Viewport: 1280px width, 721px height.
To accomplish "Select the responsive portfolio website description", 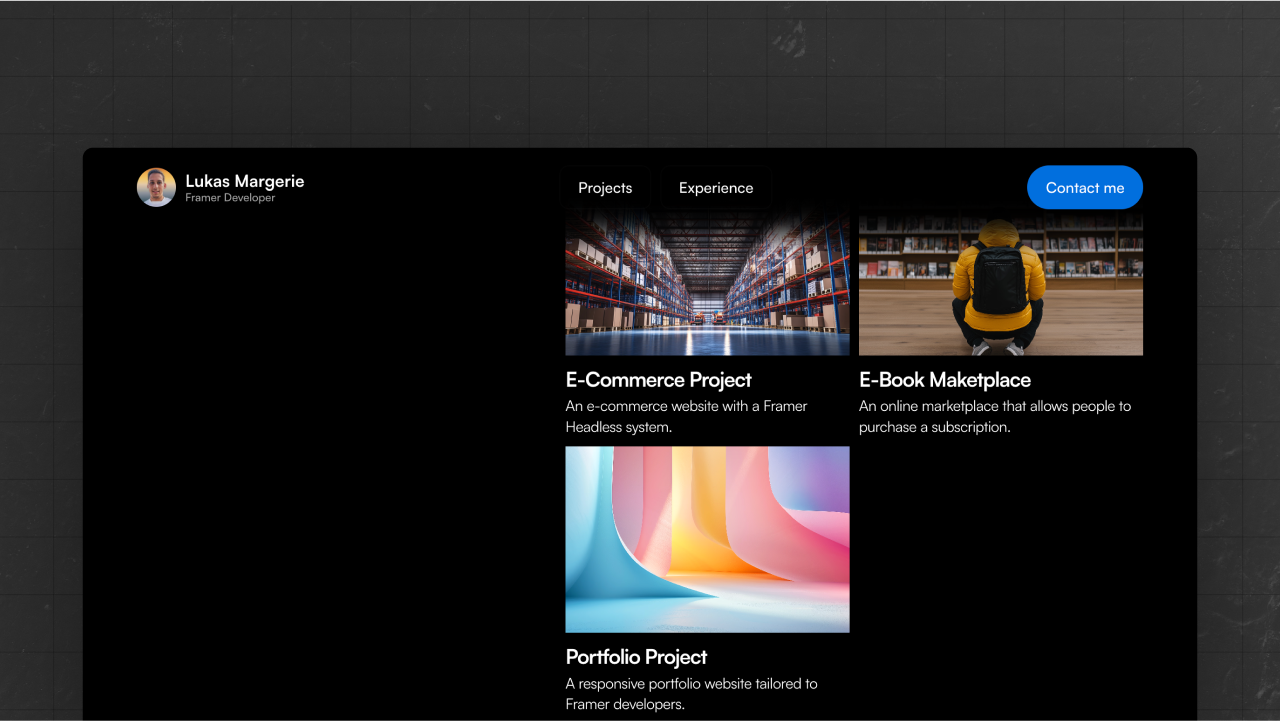I will click(691, 693).
